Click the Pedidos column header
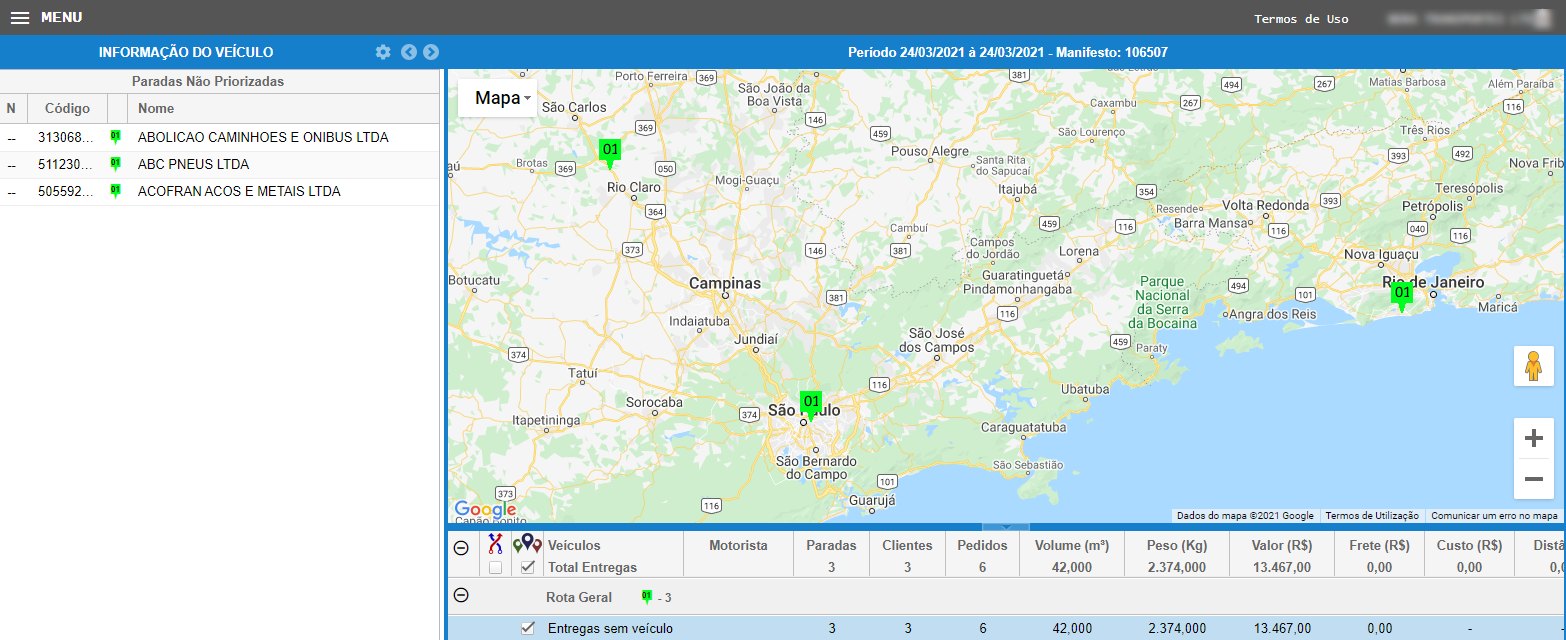Screen dimensions: 1566x640 982,545
